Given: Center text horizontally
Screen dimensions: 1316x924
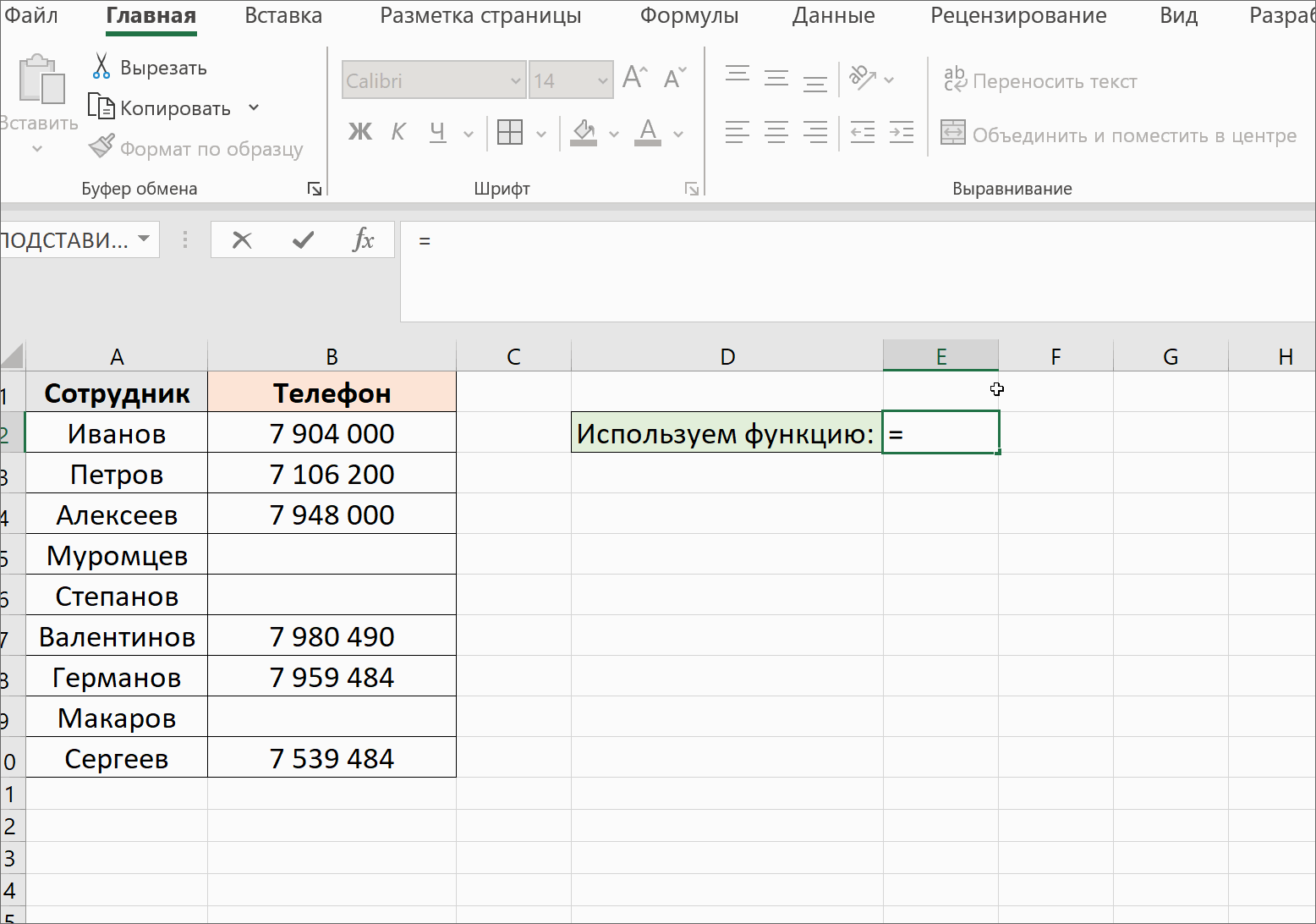Looking at the screenshot, I should click(776, 132).
